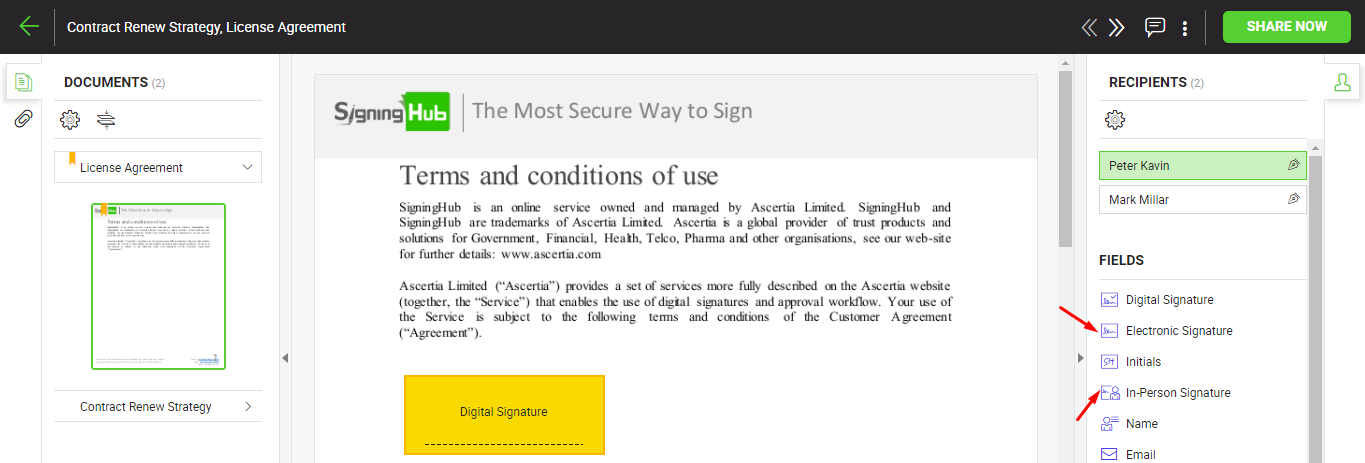This screenshot has width=1365, height=463.
Task: Click the SHARE NOW button
Action: point(1286,27)
